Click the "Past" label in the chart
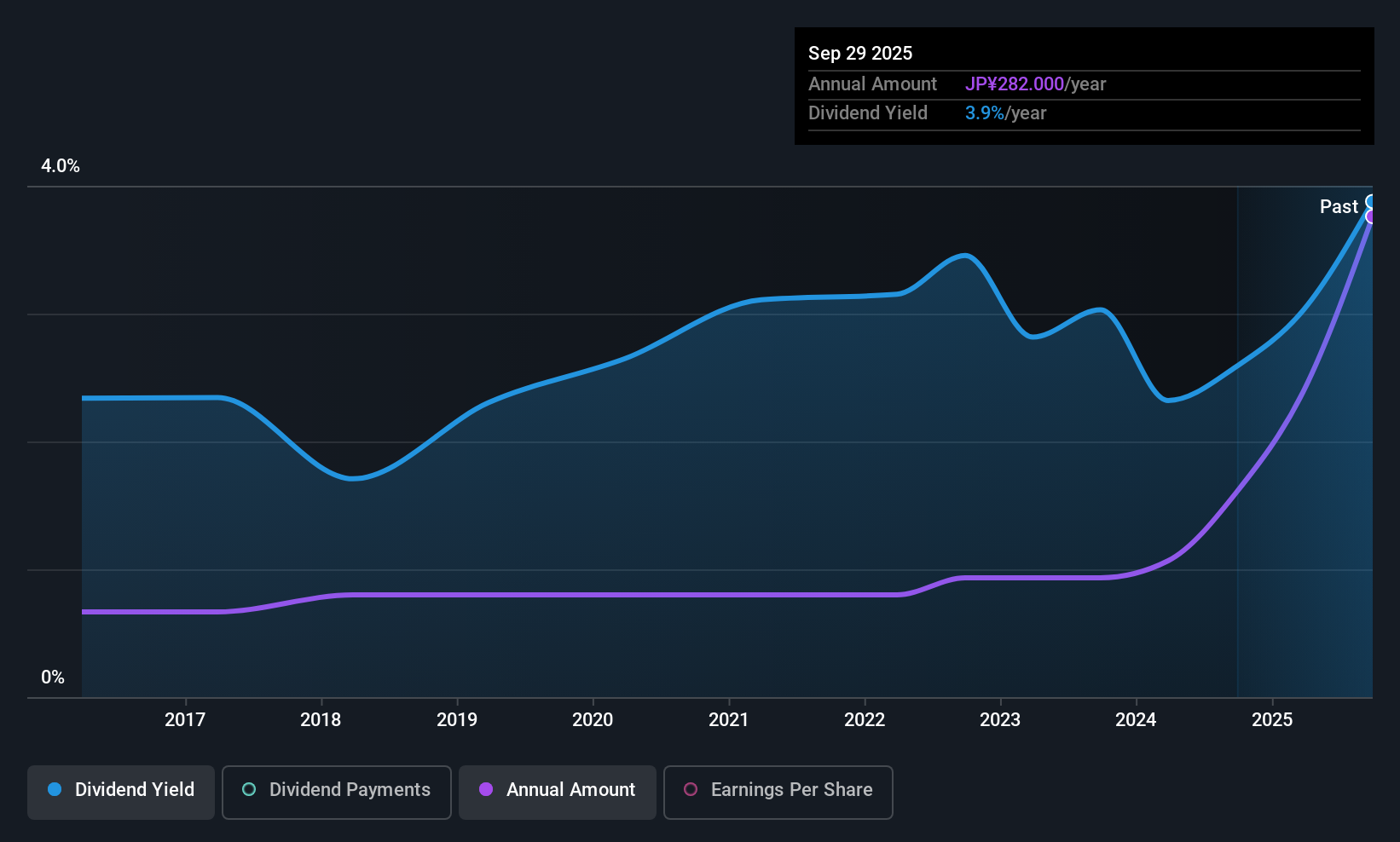 1339,207
